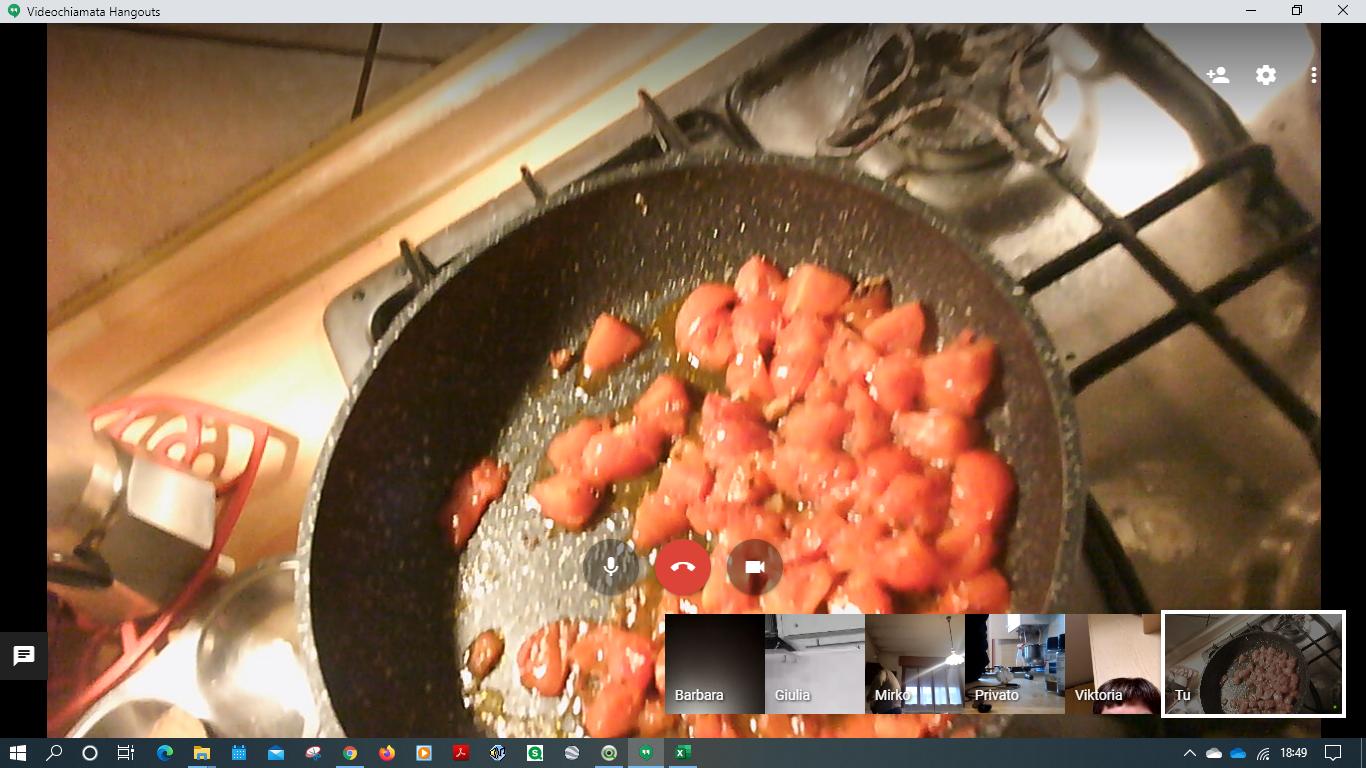Image resolution: width=1366 pixels, height=768 pixels.
Task: Open the grey globe app on taskbar
Action: point(572,753)
